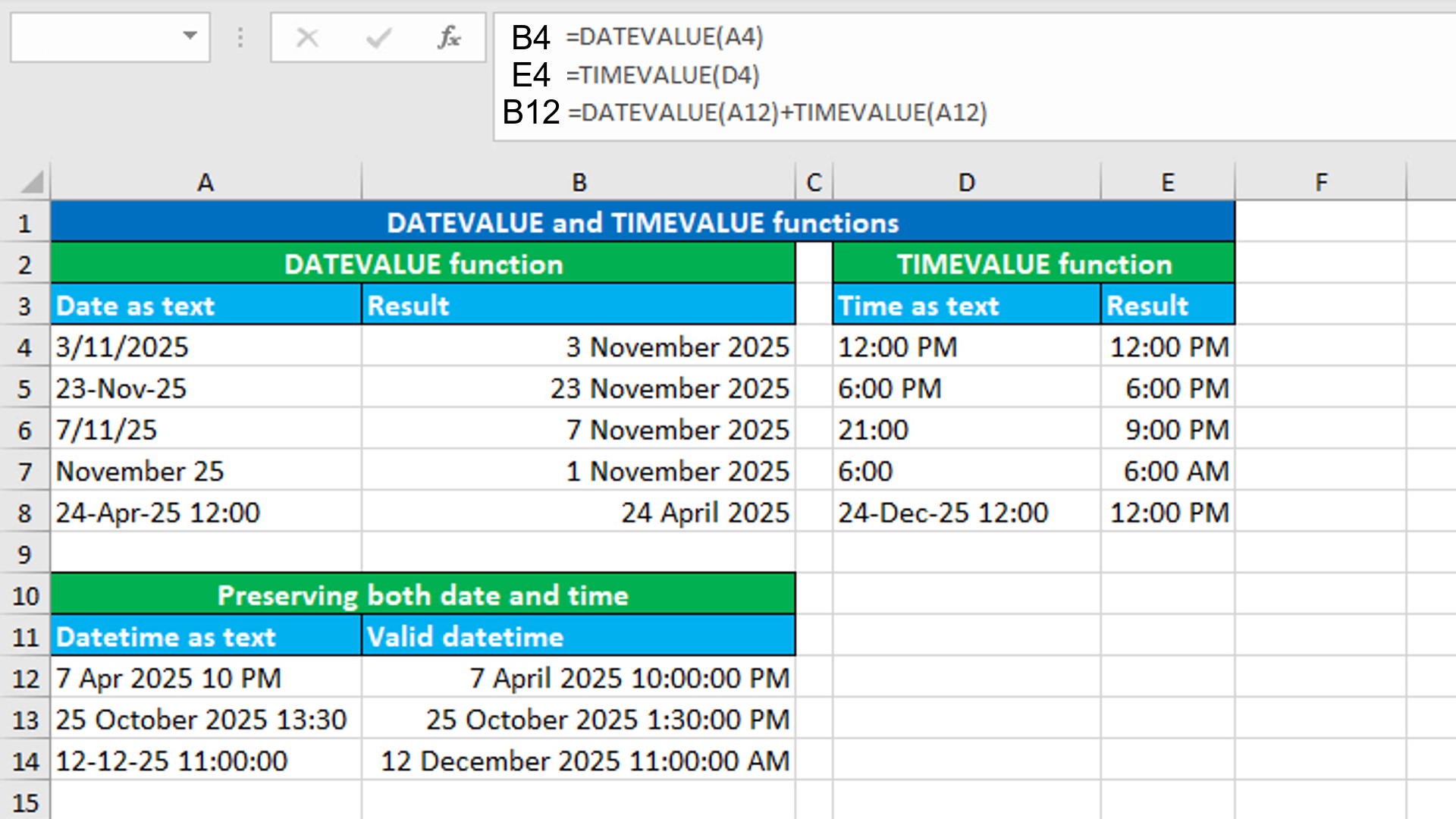
Task: Click 'Preserving both date and time' header
Action: (x=423, y=595)
